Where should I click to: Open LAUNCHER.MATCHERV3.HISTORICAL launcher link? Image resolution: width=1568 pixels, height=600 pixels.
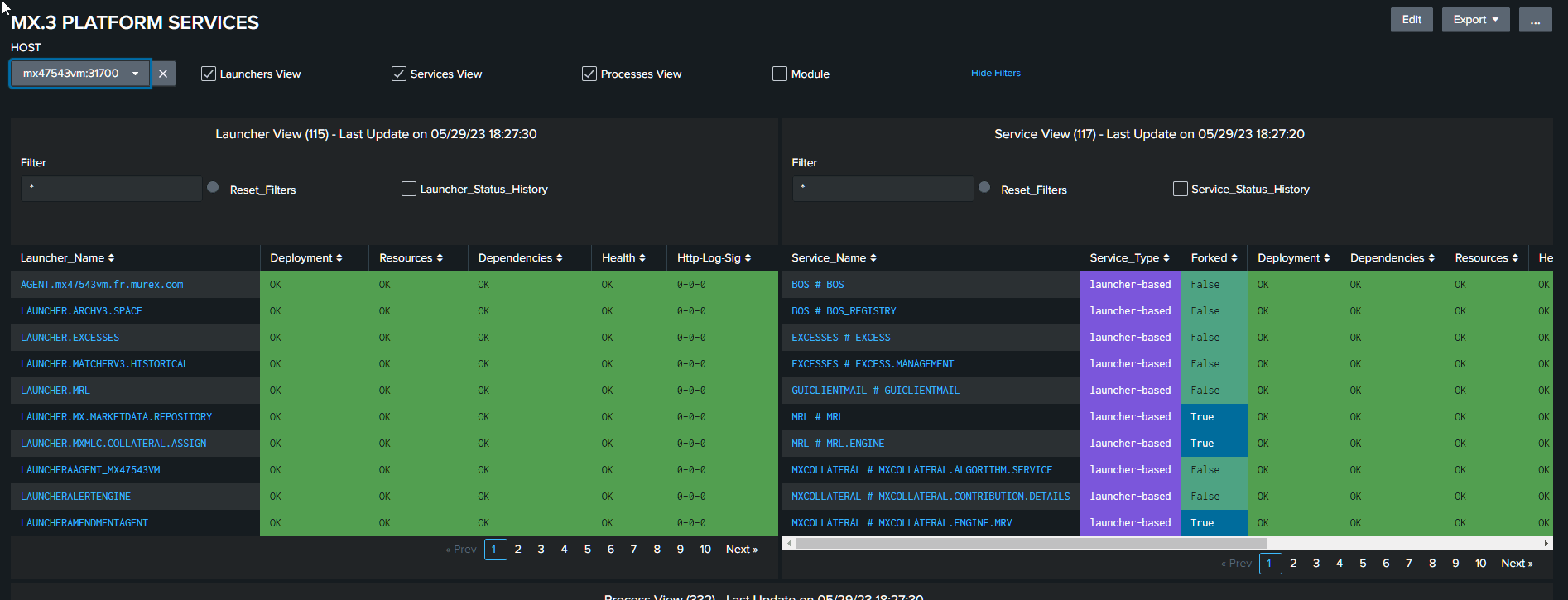104,363
